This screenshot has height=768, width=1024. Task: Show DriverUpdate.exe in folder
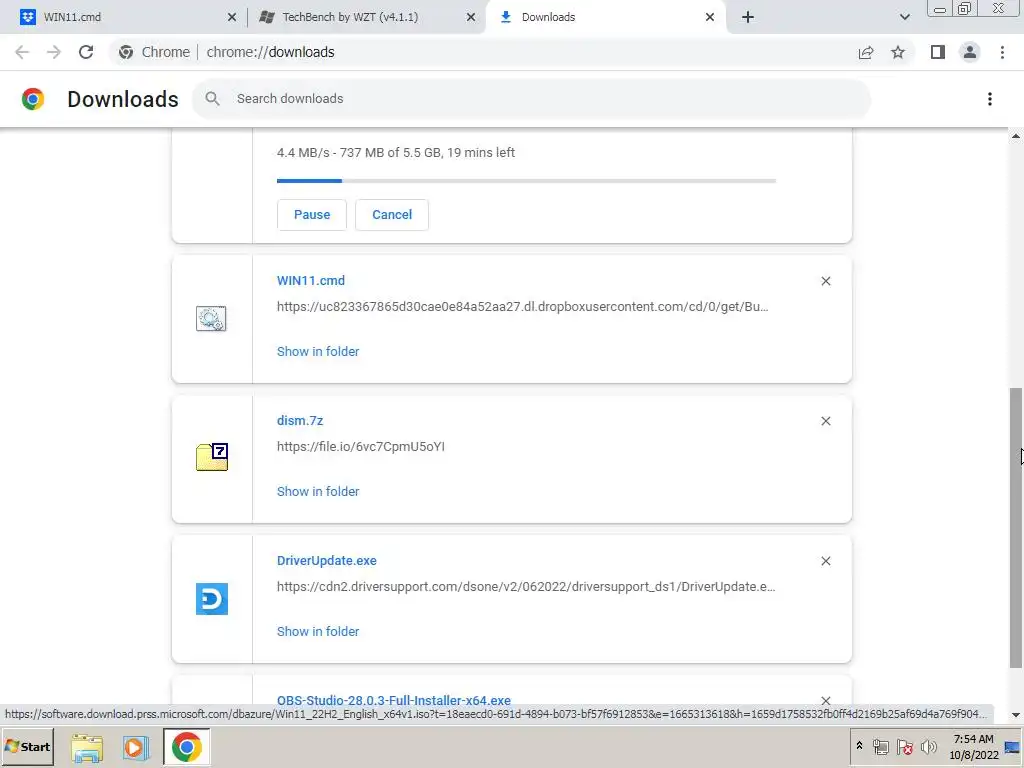coord(318,632)
